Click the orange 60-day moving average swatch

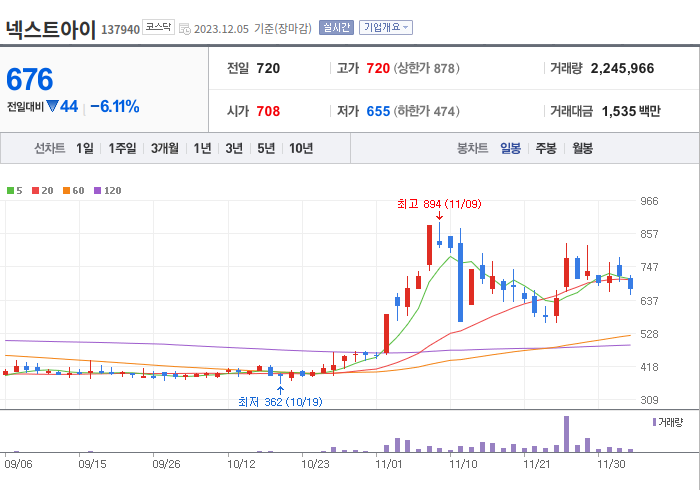click(x=67, y=191)
